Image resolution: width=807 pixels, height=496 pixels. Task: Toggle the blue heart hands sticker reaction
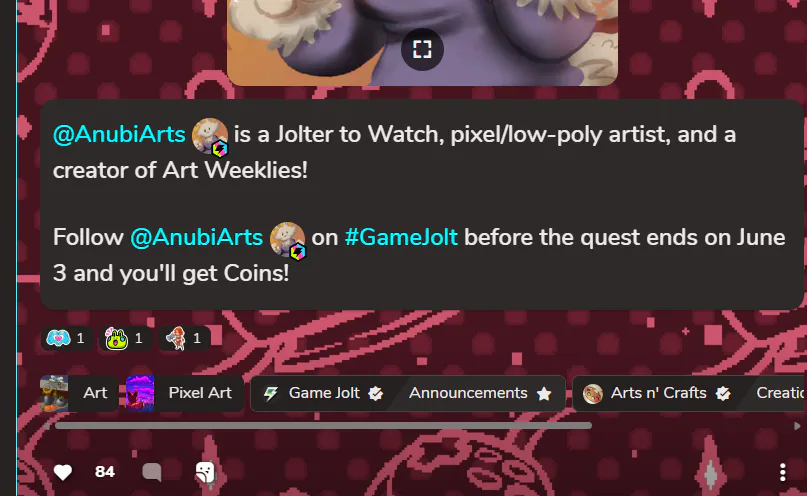tap(67, 339)
